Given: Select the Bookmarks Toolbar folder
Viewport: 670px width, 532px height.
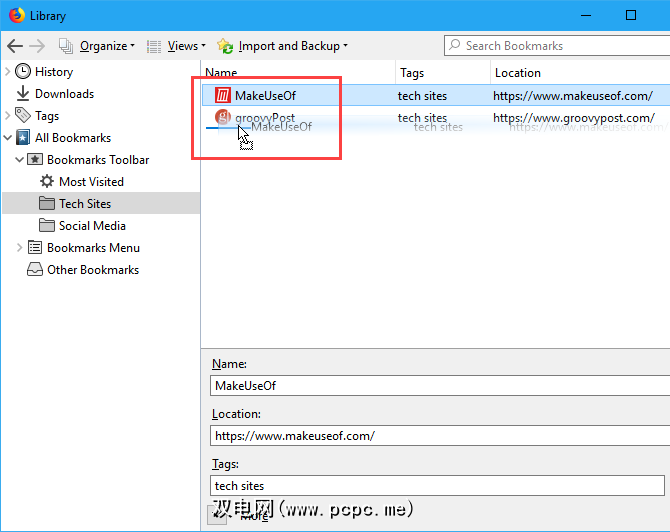Looking at the screenshot, I should click(98, 160).
